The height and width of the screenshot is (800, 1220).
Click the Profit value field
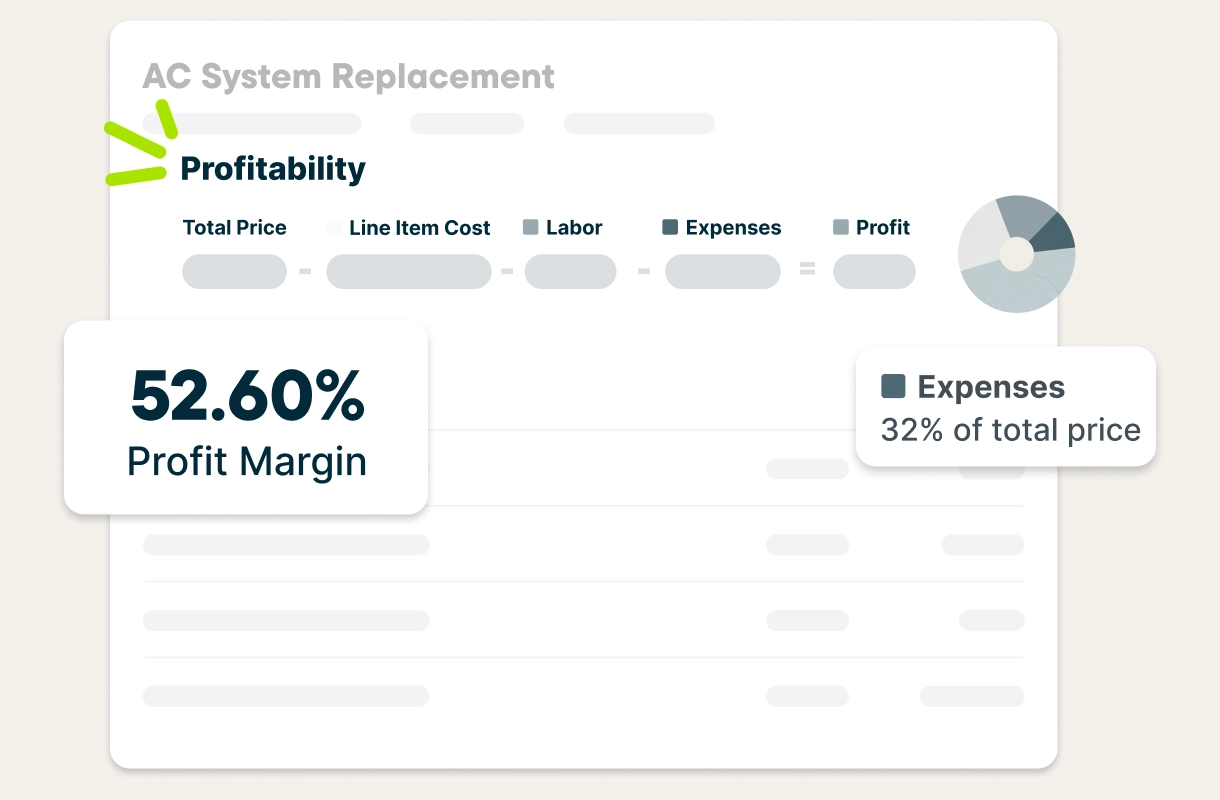874,272
